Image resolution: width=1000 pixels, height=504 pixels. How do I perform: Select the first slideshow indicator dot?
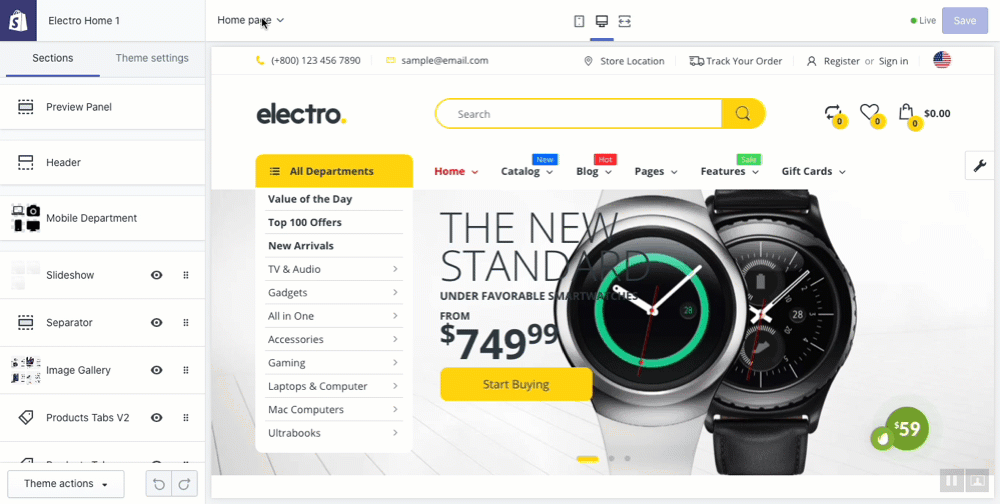(587, 459)
